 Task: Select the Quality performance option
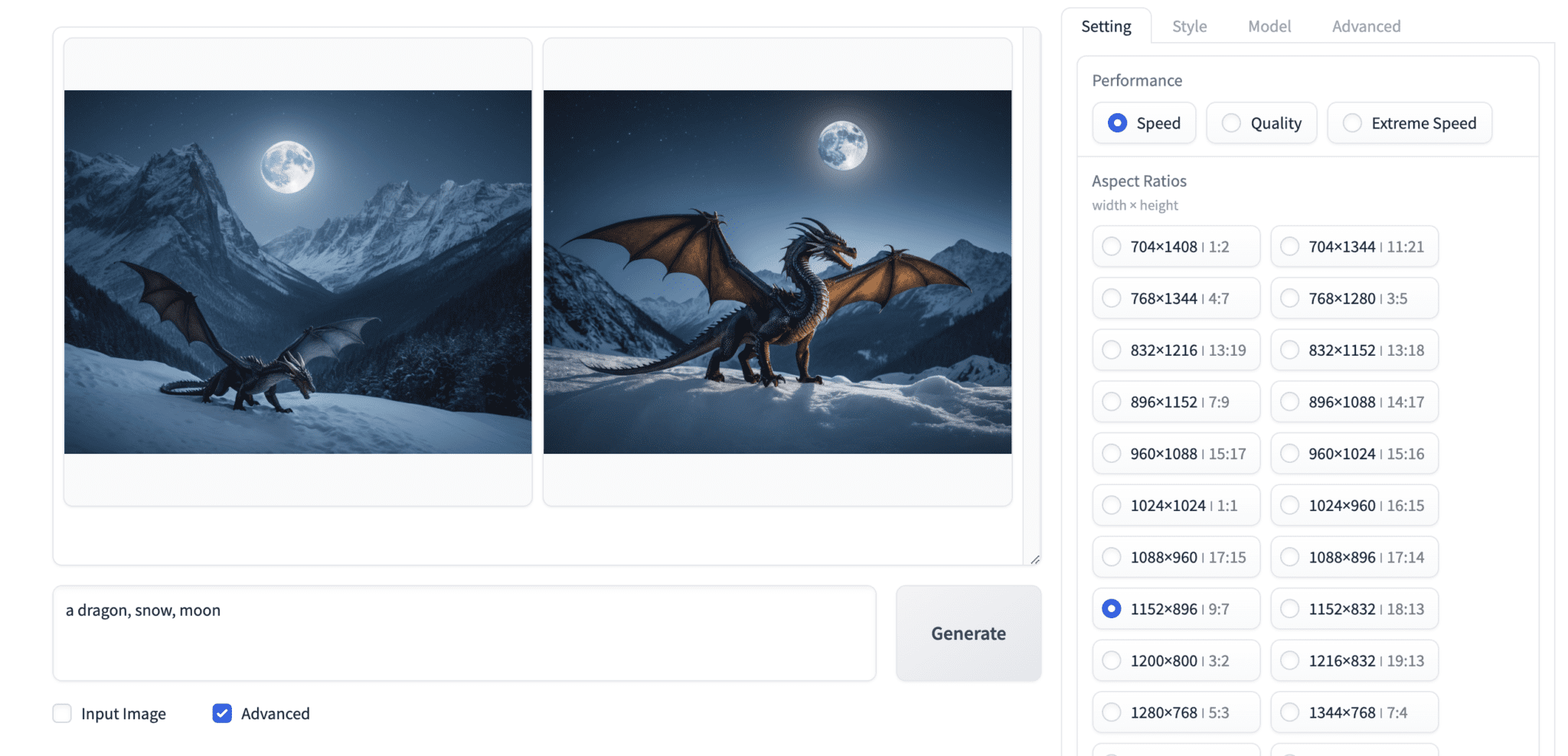point(1261,123)
